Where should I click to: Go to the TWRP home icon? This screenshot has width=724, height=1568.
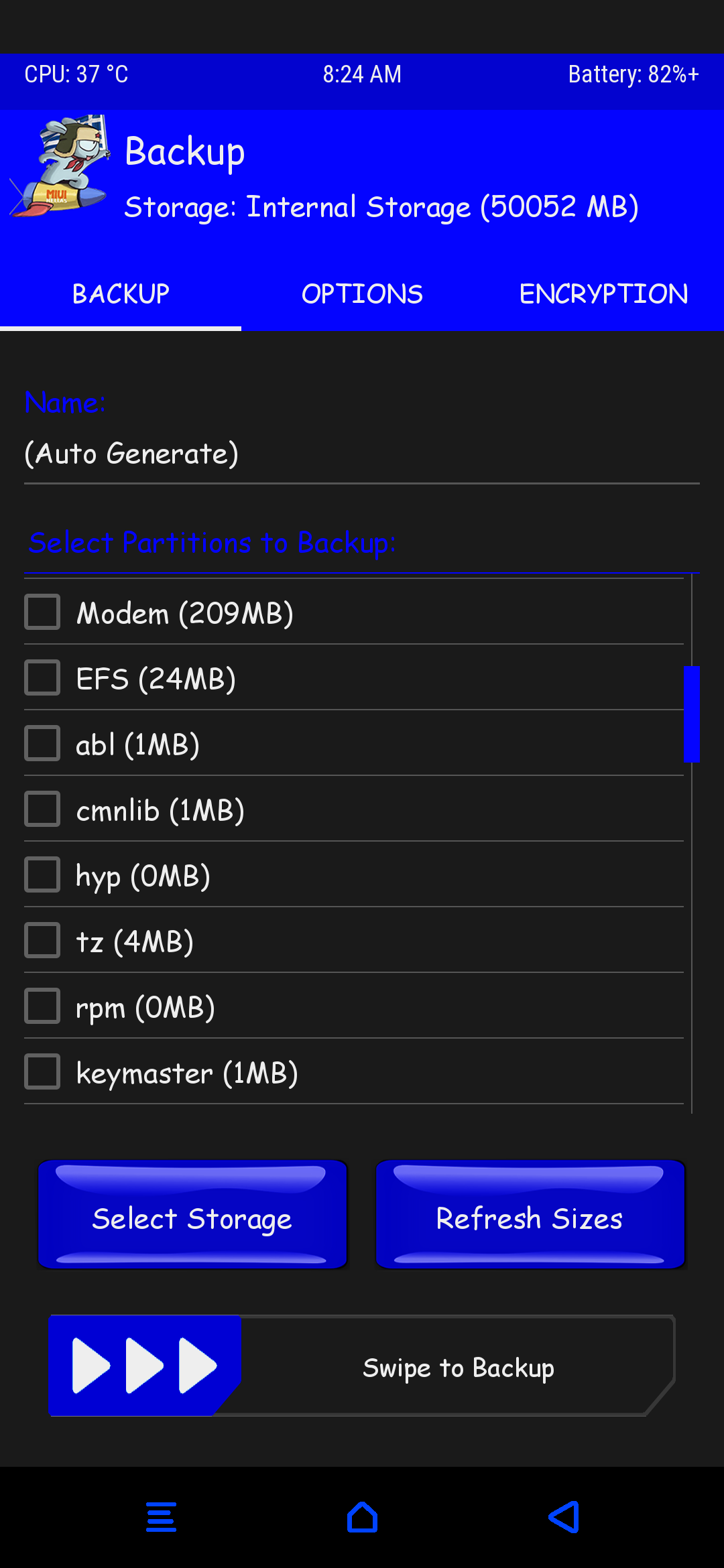pos(362,1517)
